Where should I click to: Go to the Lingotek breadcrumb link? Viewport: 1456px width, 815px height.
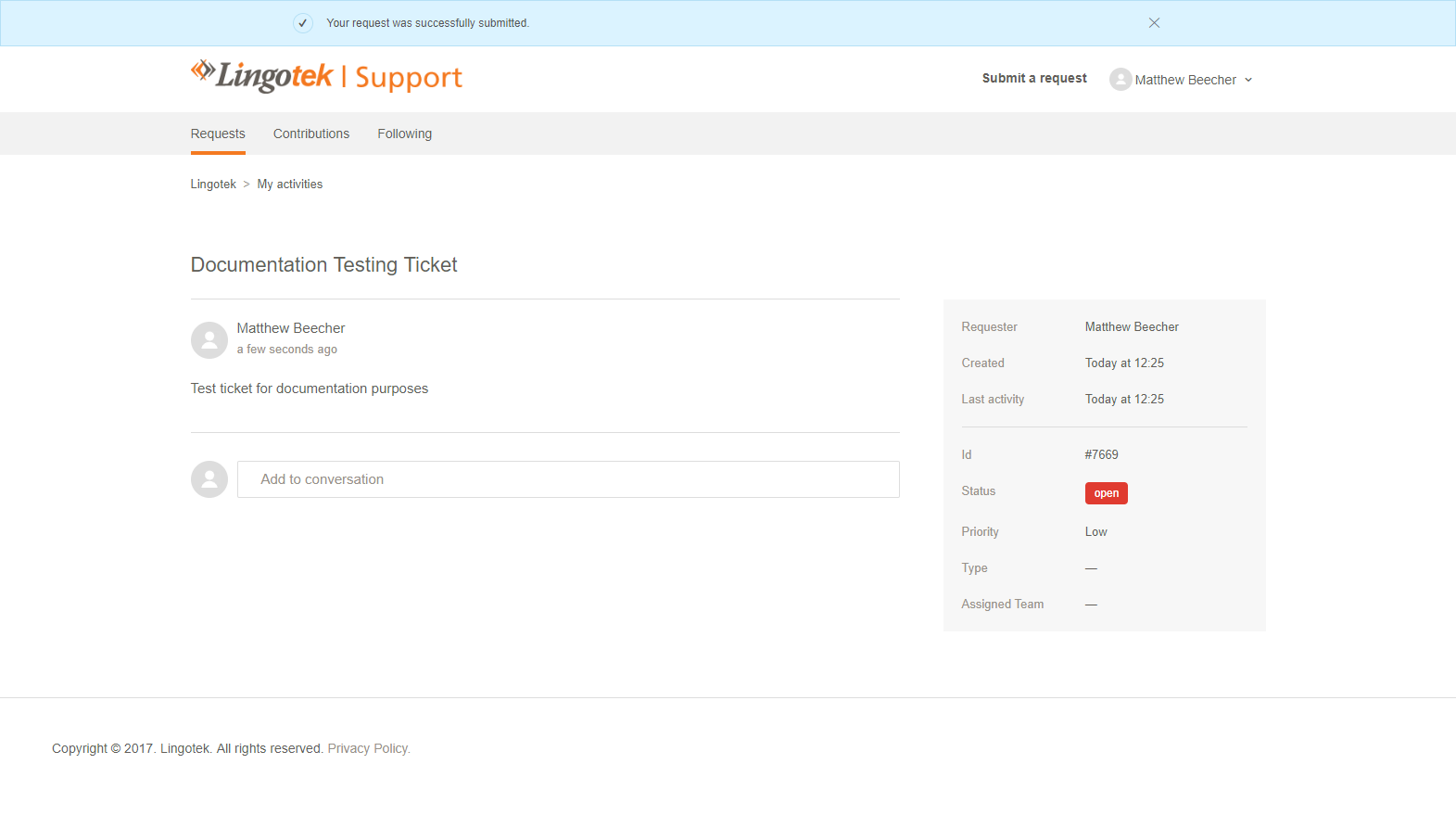coord(213,185)
